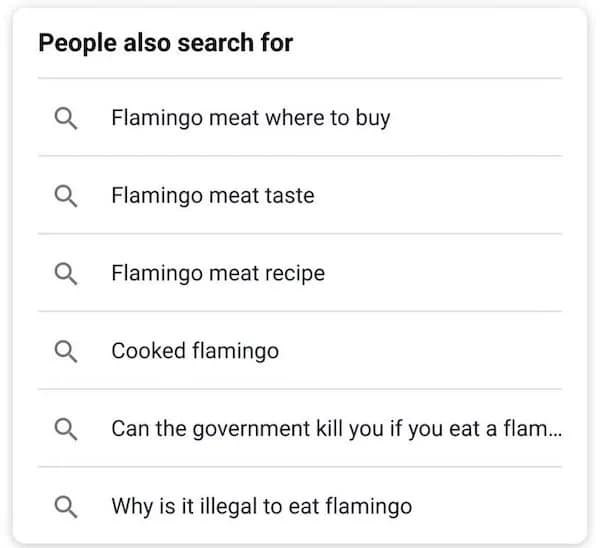Screen dimensions: 600x548
Task: Select 'Why is it illegal to eat flamingo'
Action: [x=261, y=507]
